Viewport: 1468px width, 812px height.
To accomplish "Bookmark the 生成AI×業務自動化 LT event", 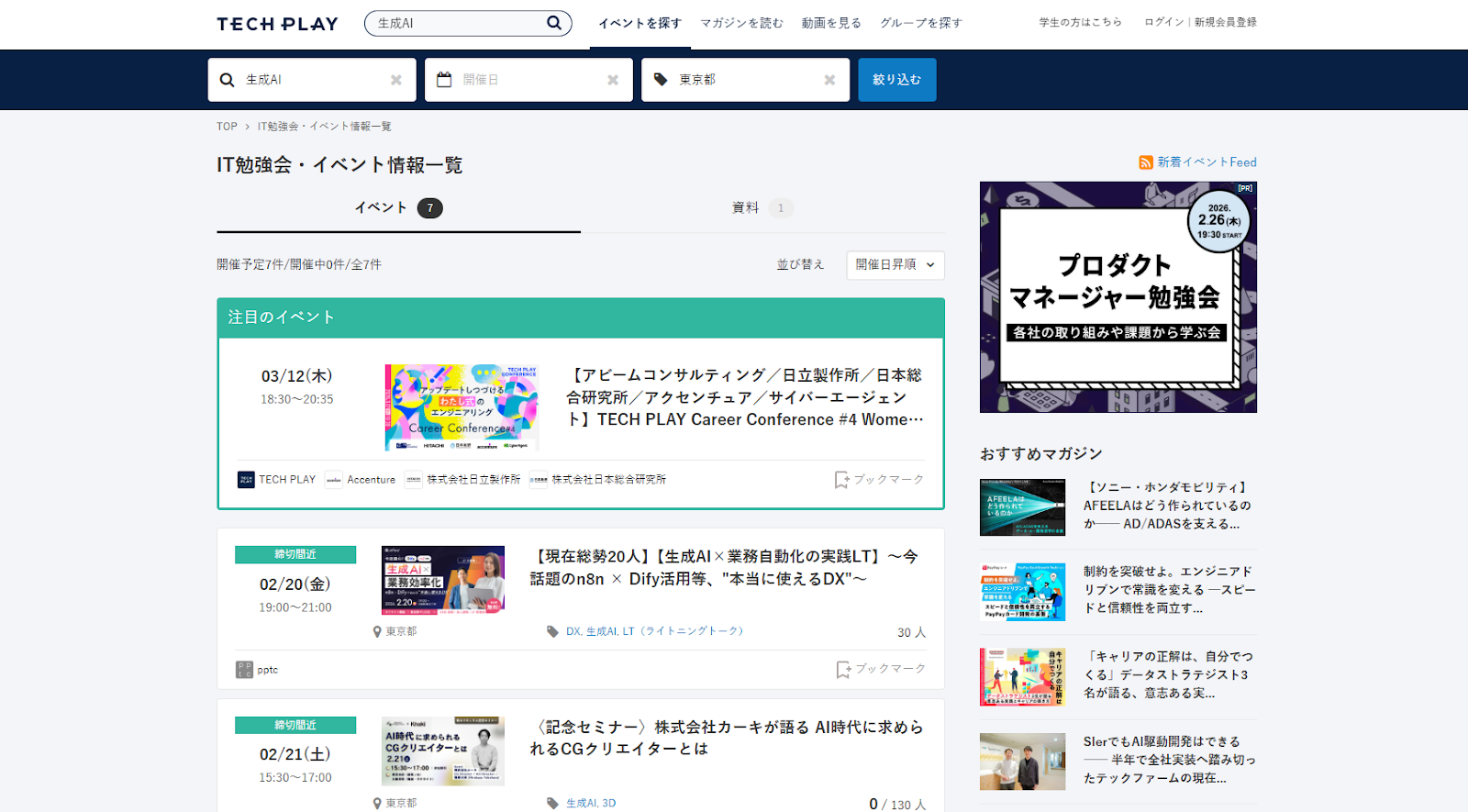I will pyautogui.click(x=881, y=670).
